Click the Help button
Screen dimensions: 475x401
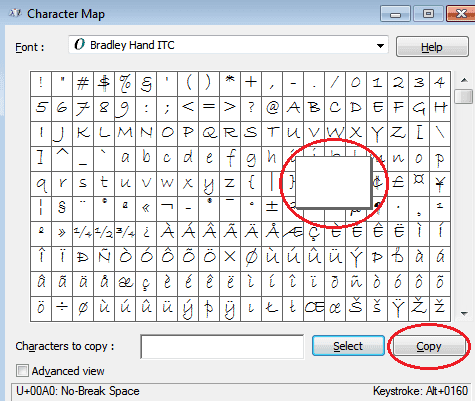pyautogui.click(x=432, y=47)
